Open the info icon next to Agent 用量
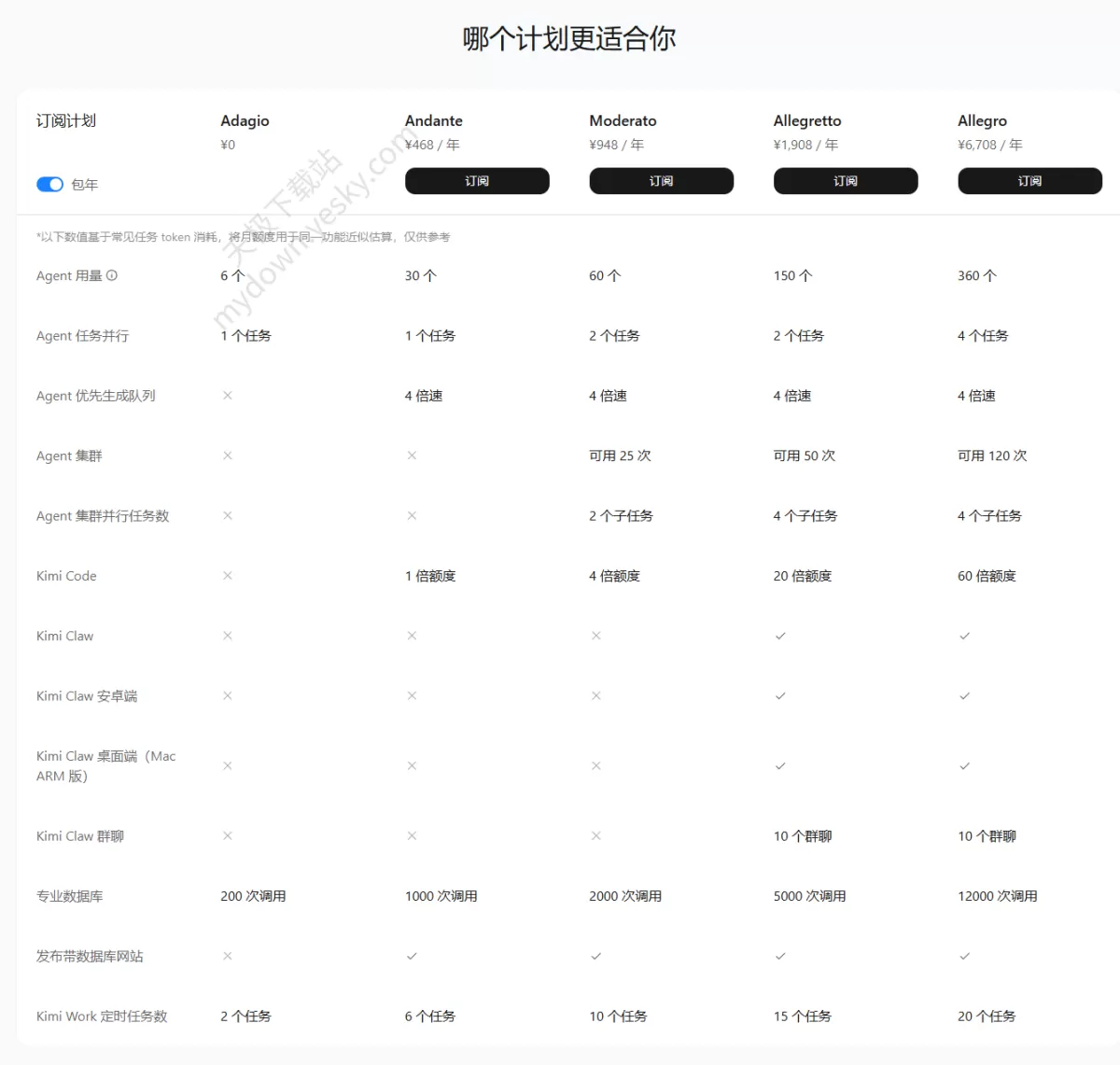 [x=112, y=275]
